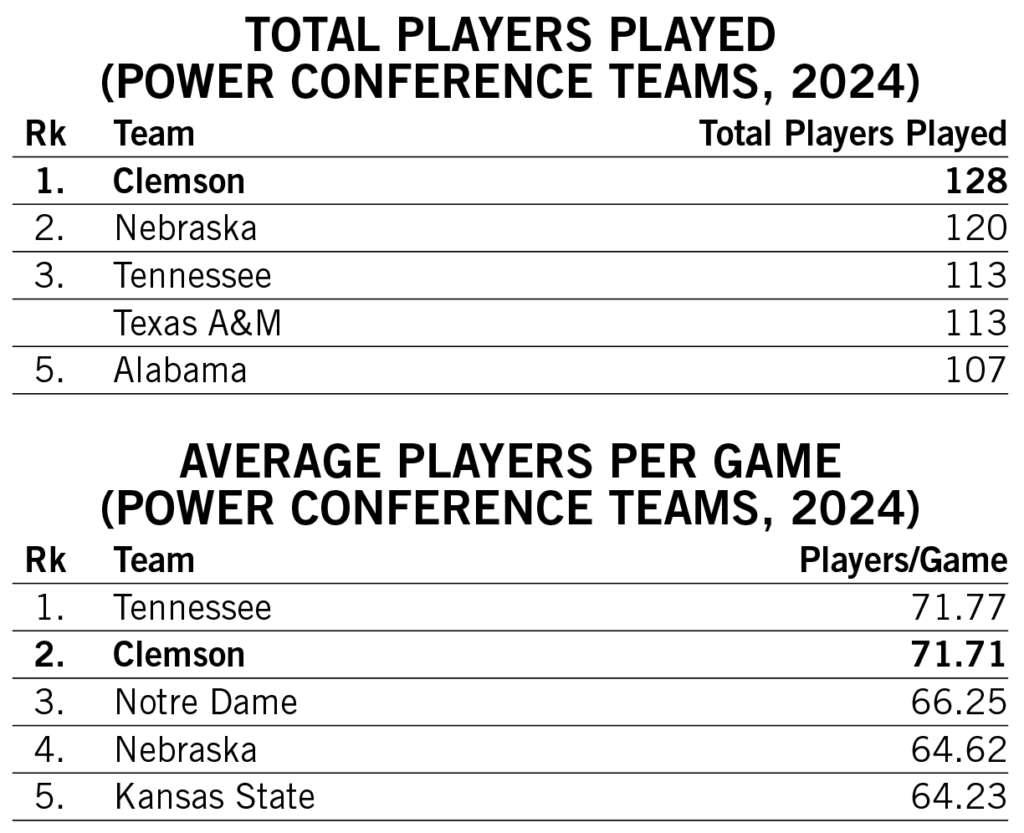This screenshot has width=1024, height=833.
Task: Select the Texas A&M row name
Action: point(198,323)
